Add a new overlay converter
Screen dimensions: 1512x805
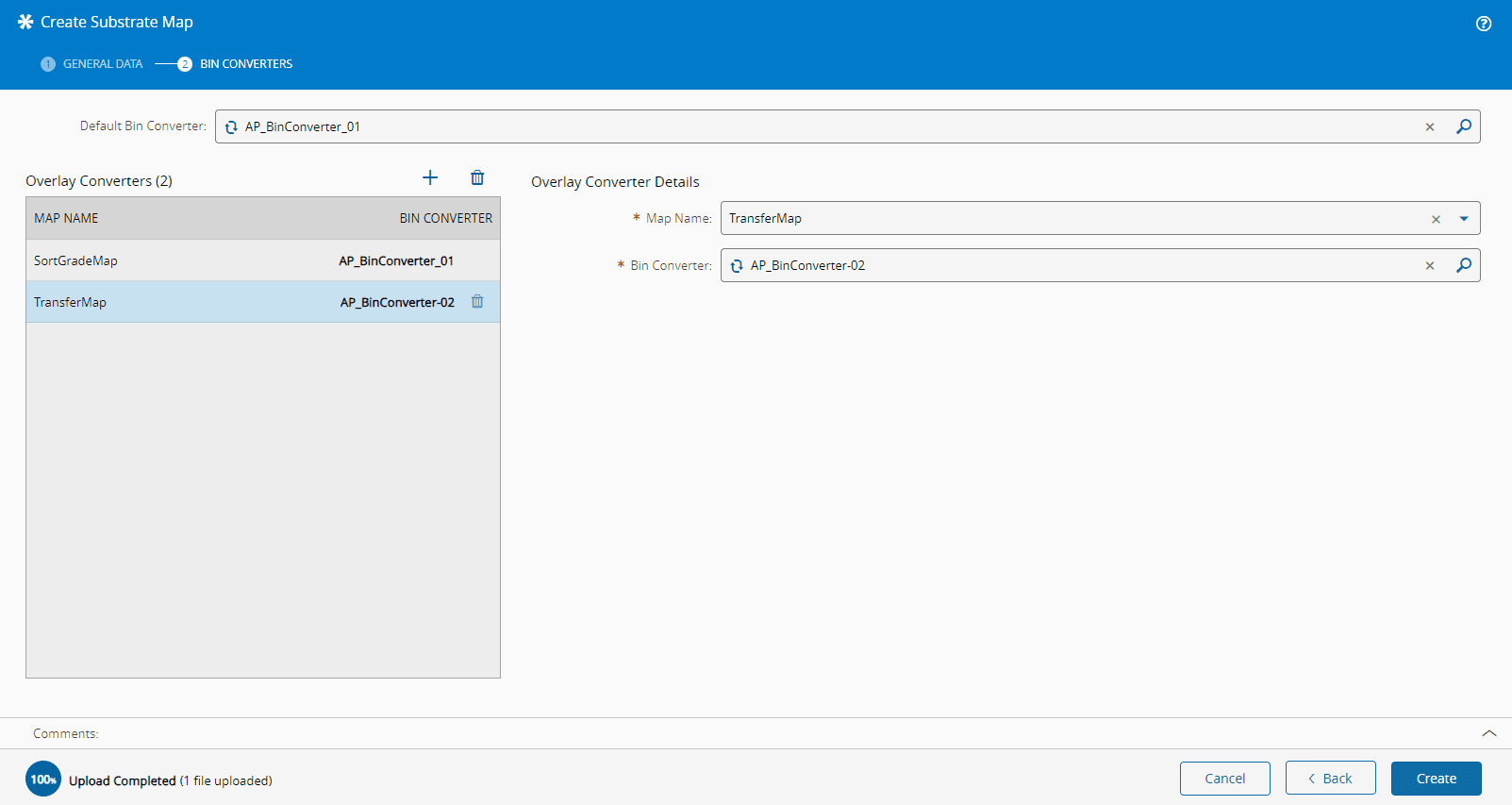click(x=430, y=178)
